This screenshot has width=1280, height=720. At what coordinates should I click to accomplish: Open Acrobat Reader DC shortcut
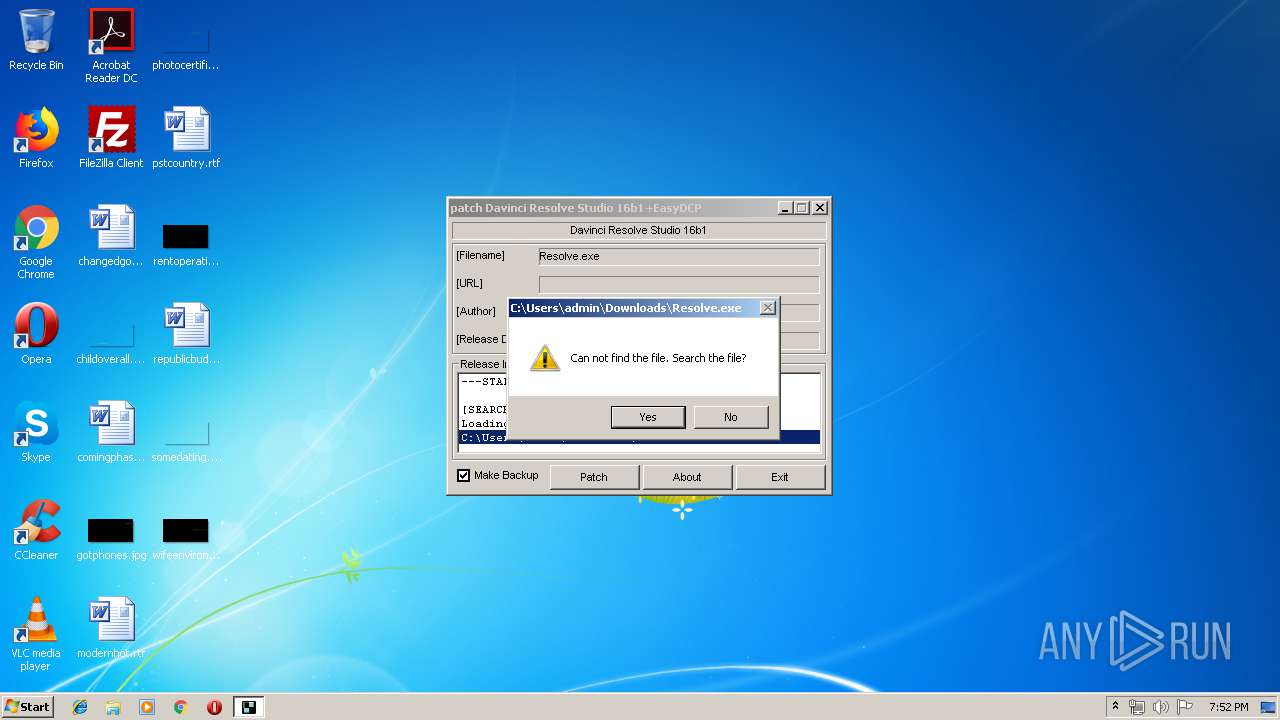[x=111, y=46]
